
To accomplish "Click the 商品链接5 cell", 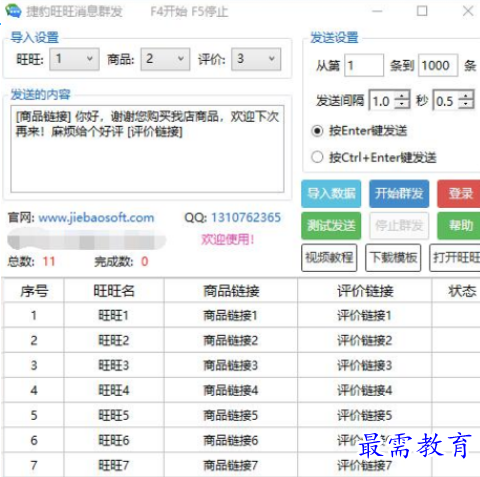I will coord(231,415).
